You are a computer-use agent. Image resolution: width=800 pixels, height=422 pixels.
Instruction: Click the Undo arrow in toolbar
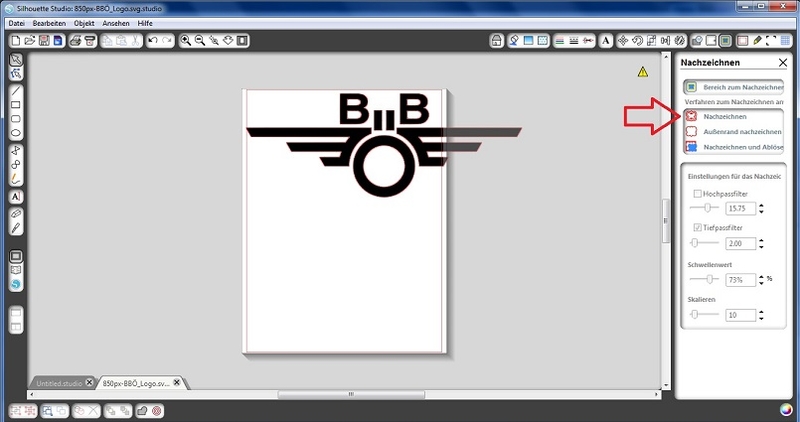(x=152, y=41)
